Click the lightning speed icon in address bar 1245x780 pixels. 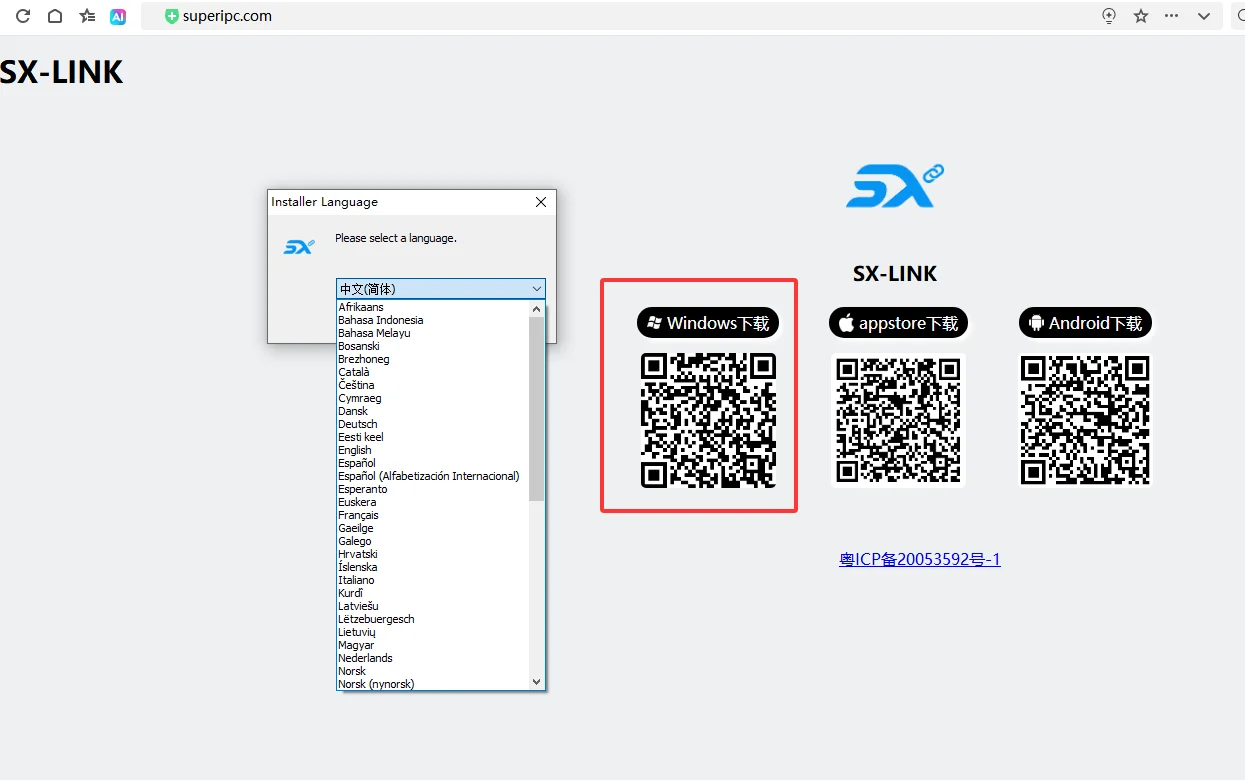pyautogui.click(x=1109, y=16)
